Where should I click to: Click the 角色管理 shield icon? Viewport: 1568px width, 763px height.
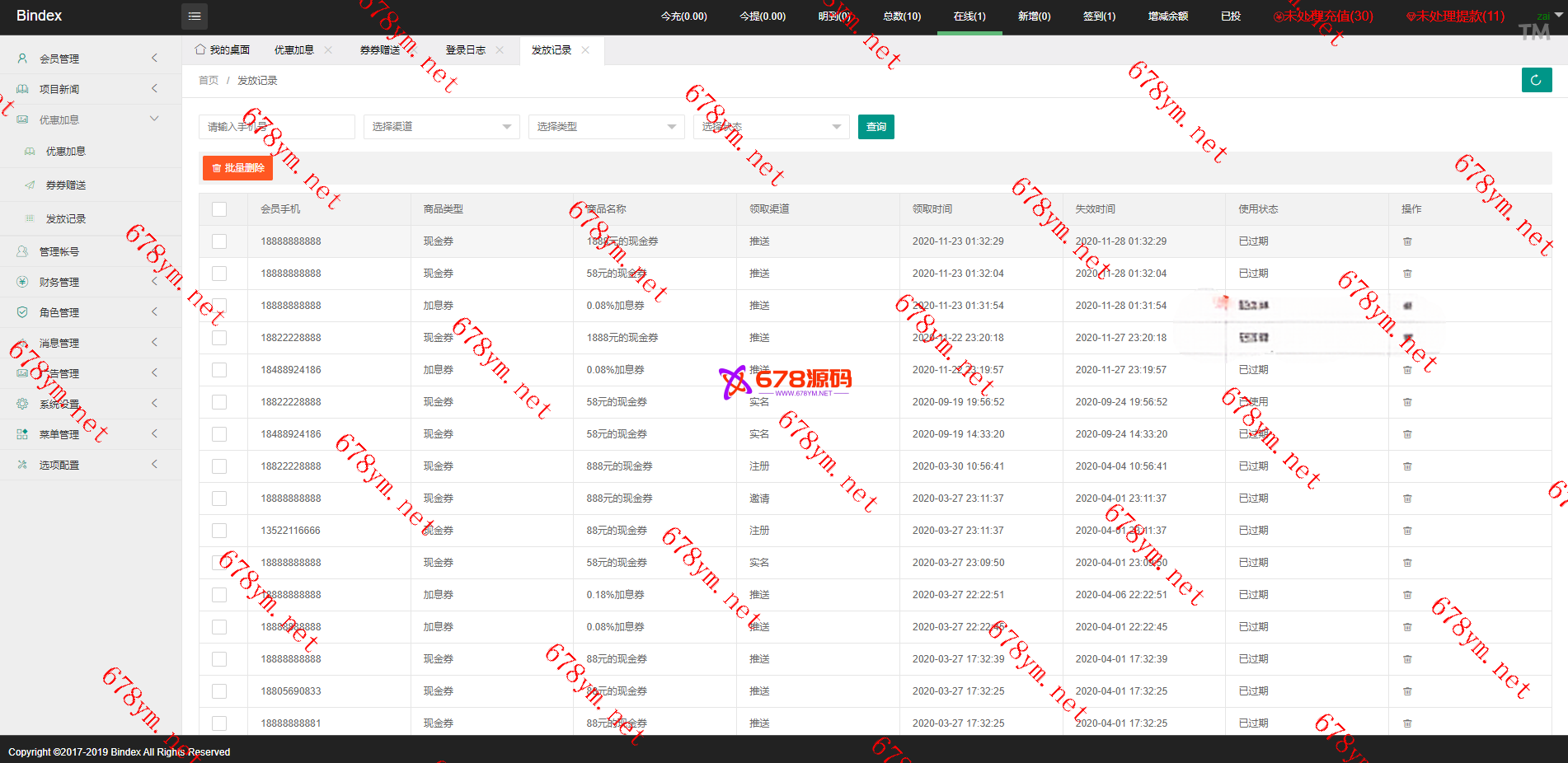point(22,312)
